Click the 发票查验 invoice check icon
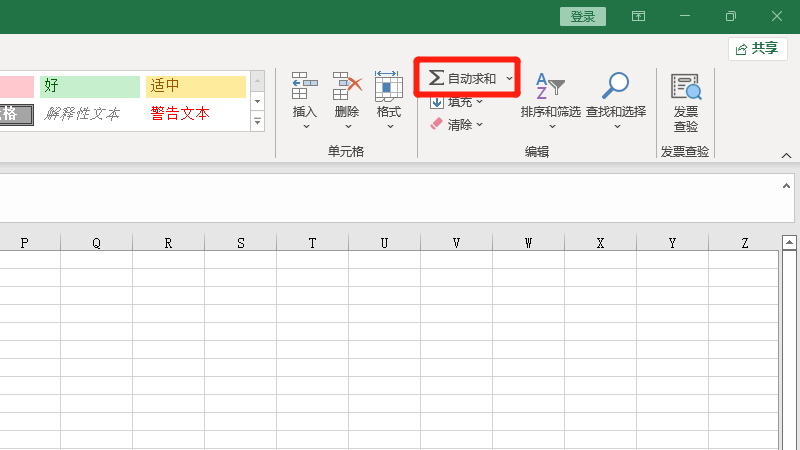This screenshot has height=450, width=800. [686, 88]
